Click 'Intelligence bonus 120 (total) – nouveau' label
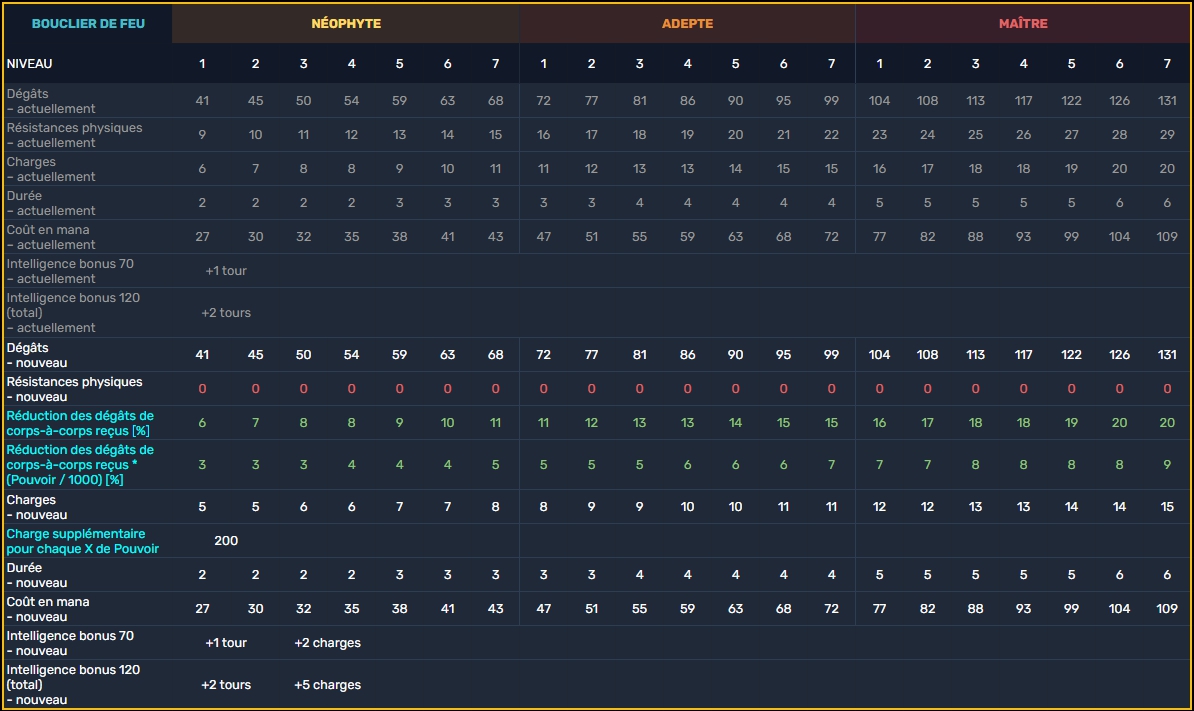The image size is (1194, 711). point(73,684)
